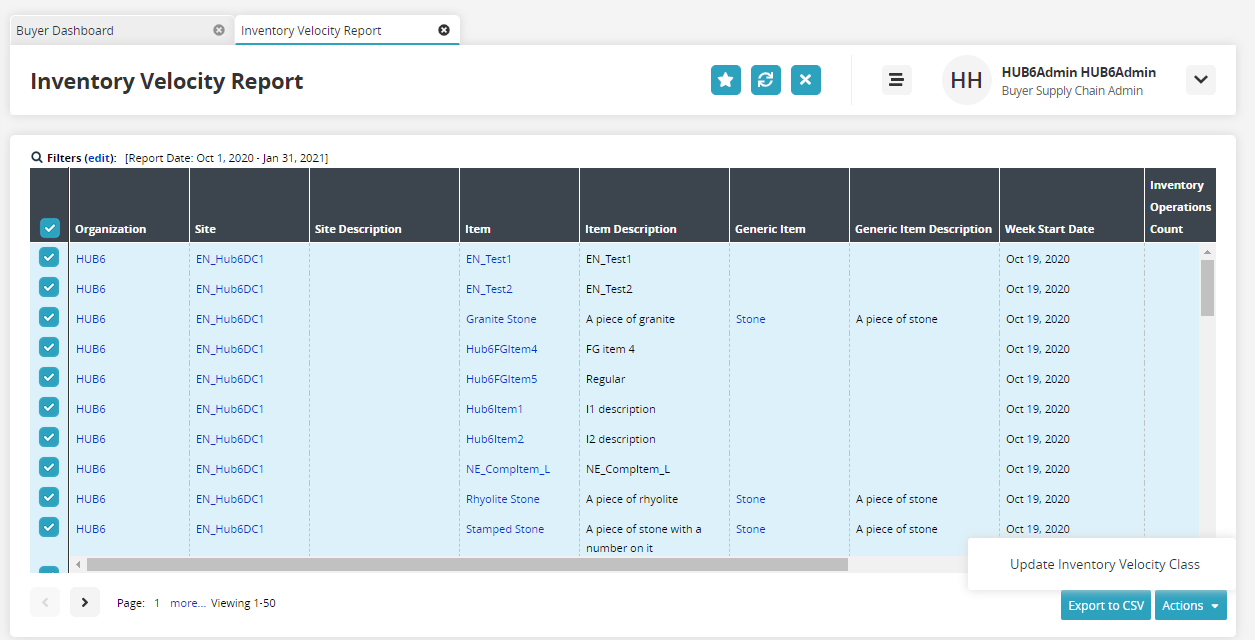Close the Inventory Velocity Report tab
This screenshot has width=1255, height=640.
pos(444,30)
